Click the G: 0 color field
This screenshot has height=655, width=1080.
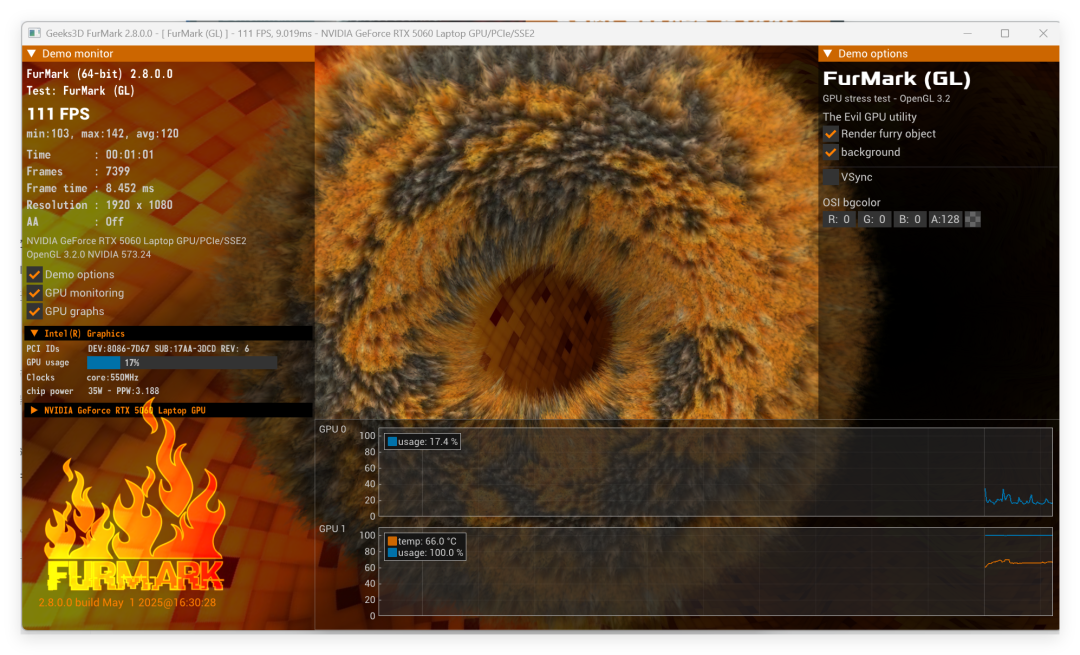click(874, 220)
